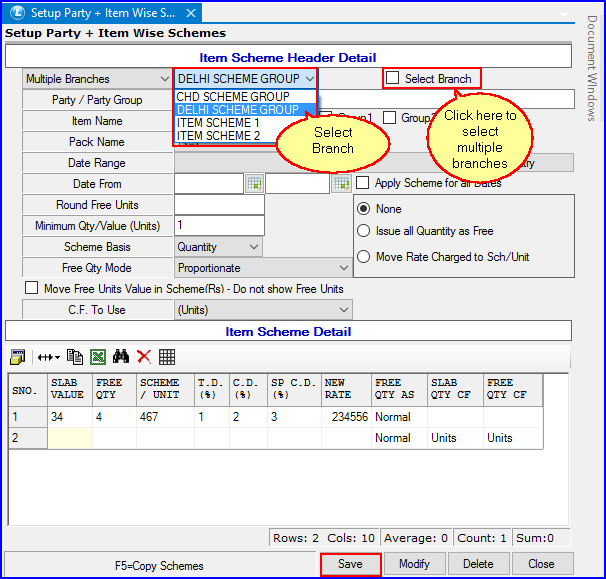Select the None radio option
The width and height of the screenshot is (606, 579).
[x=363, y=209]
